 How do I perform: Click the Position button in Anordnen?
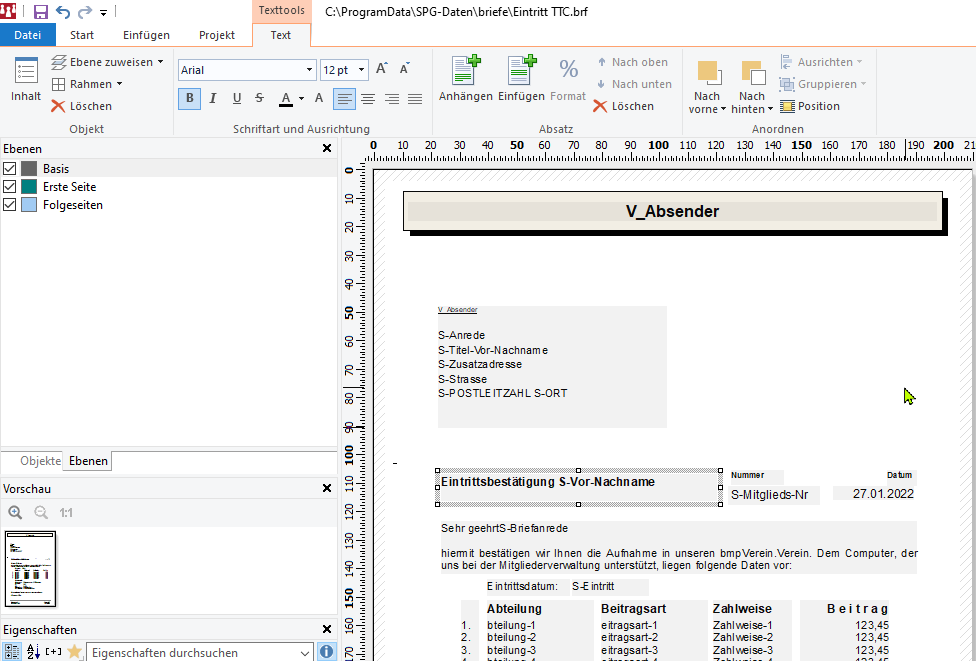(810, 106)
